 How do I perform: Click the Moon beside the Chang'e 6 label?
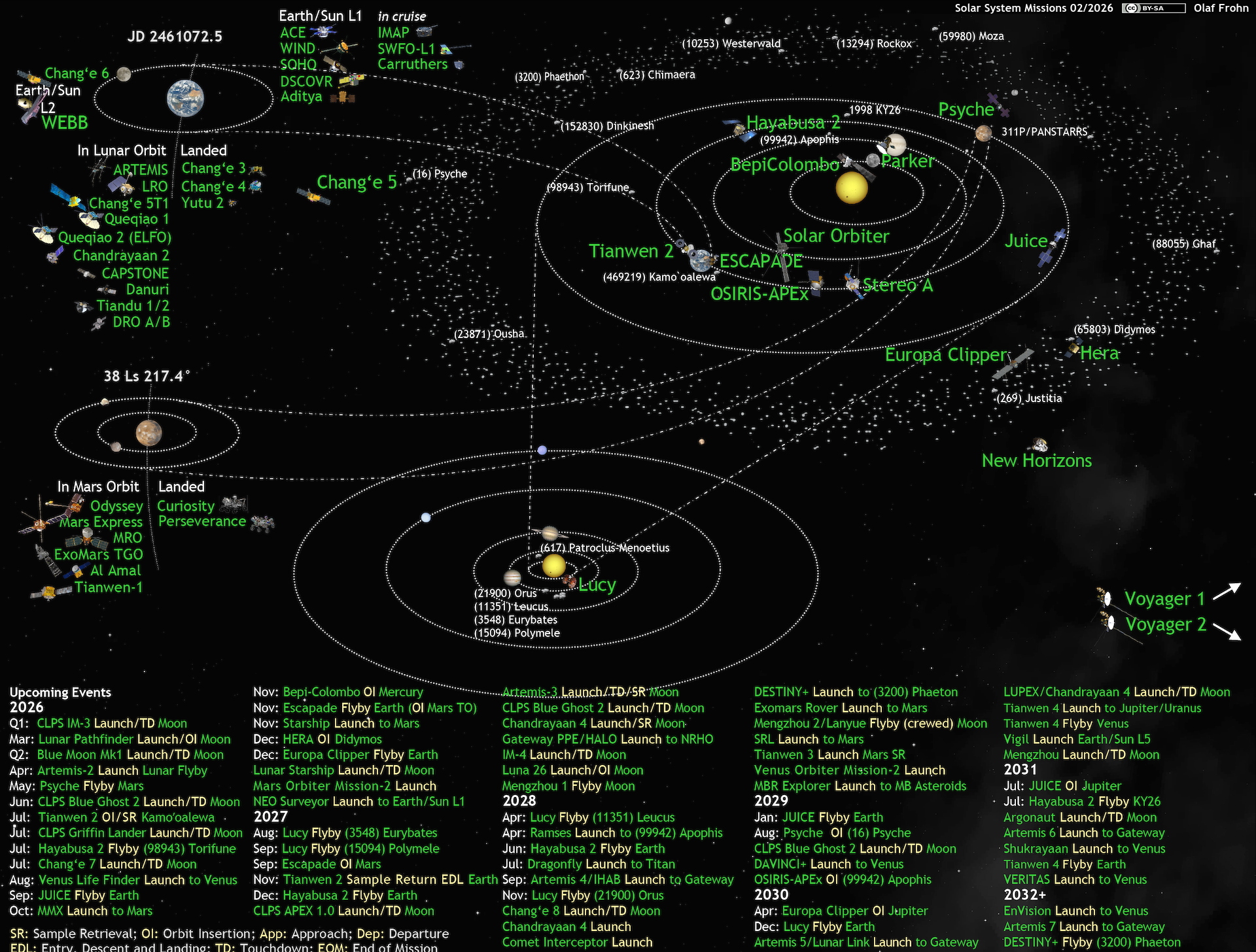tap(124, 74)
